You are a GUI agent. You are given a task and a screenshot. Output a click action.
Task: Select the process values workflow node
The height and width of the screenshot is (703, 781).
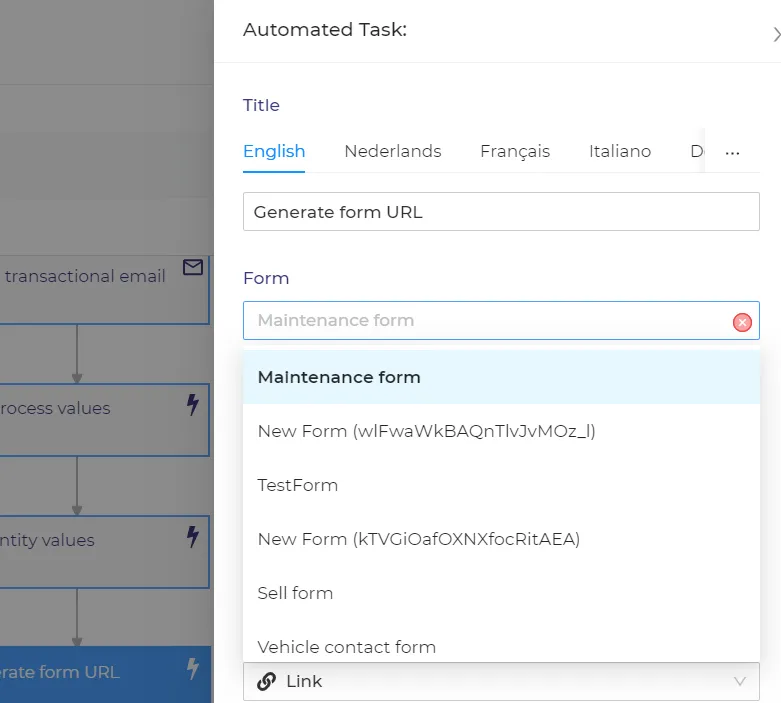(x=105, y=420)
